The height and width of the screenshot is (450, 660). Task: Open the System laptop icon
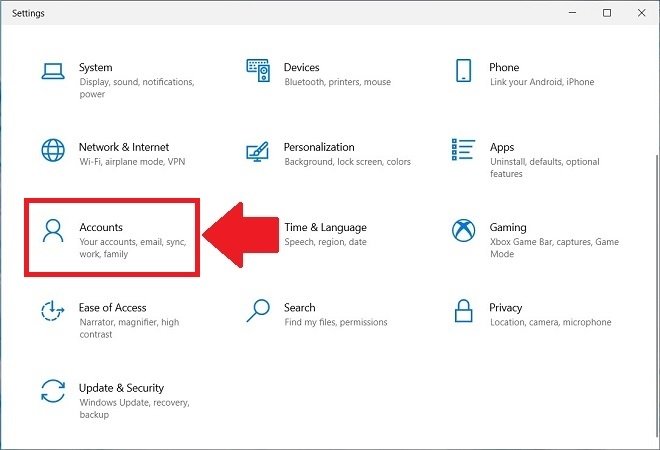click(x=53, y=71)
